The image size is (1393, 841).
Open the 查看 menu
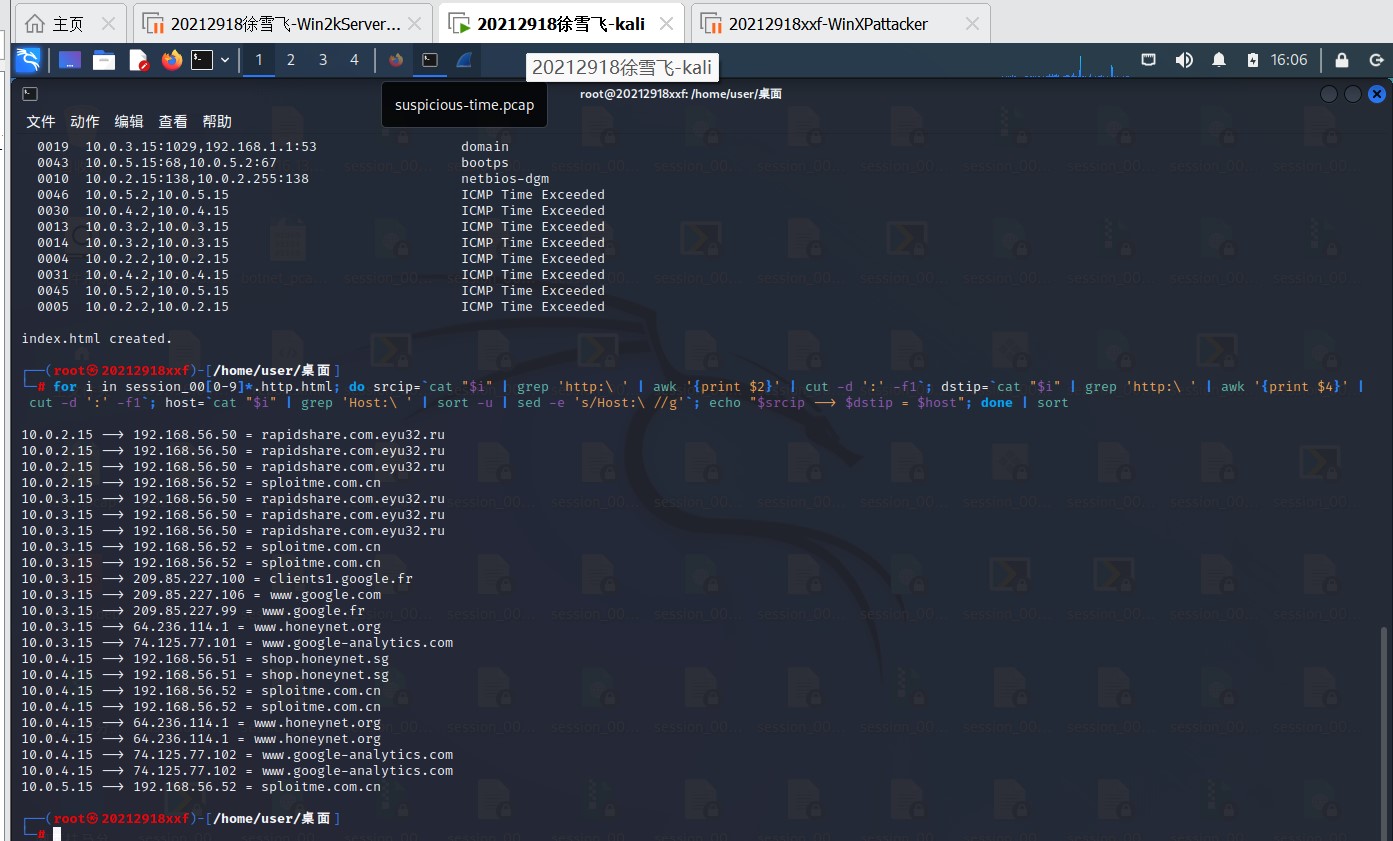[x=173, y=121]
